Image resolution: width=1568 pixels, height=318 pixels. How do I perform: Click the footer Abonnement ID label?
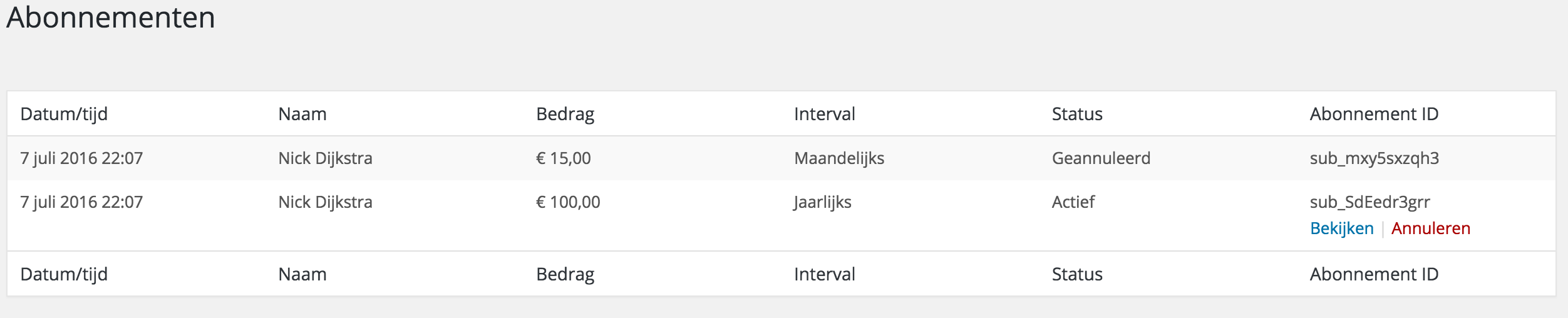pos(1374,274)
